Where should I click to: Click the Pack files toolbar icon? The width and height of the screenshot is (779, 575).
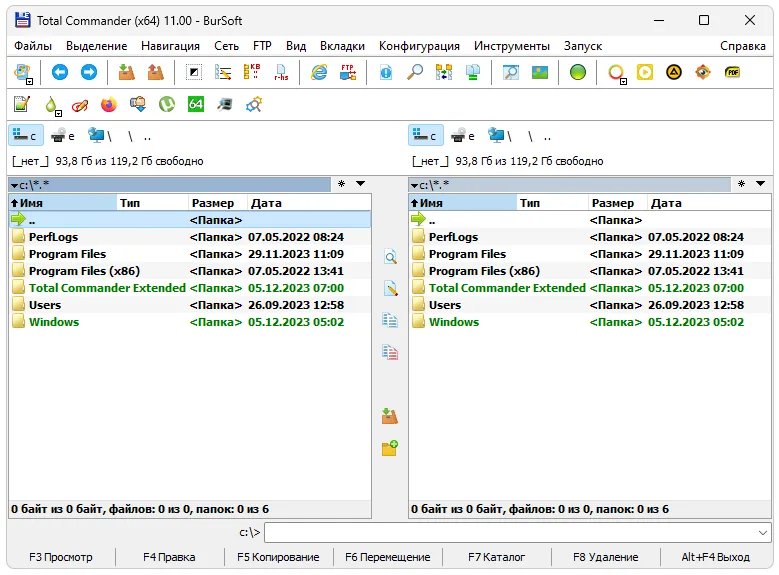click(127, 73)
